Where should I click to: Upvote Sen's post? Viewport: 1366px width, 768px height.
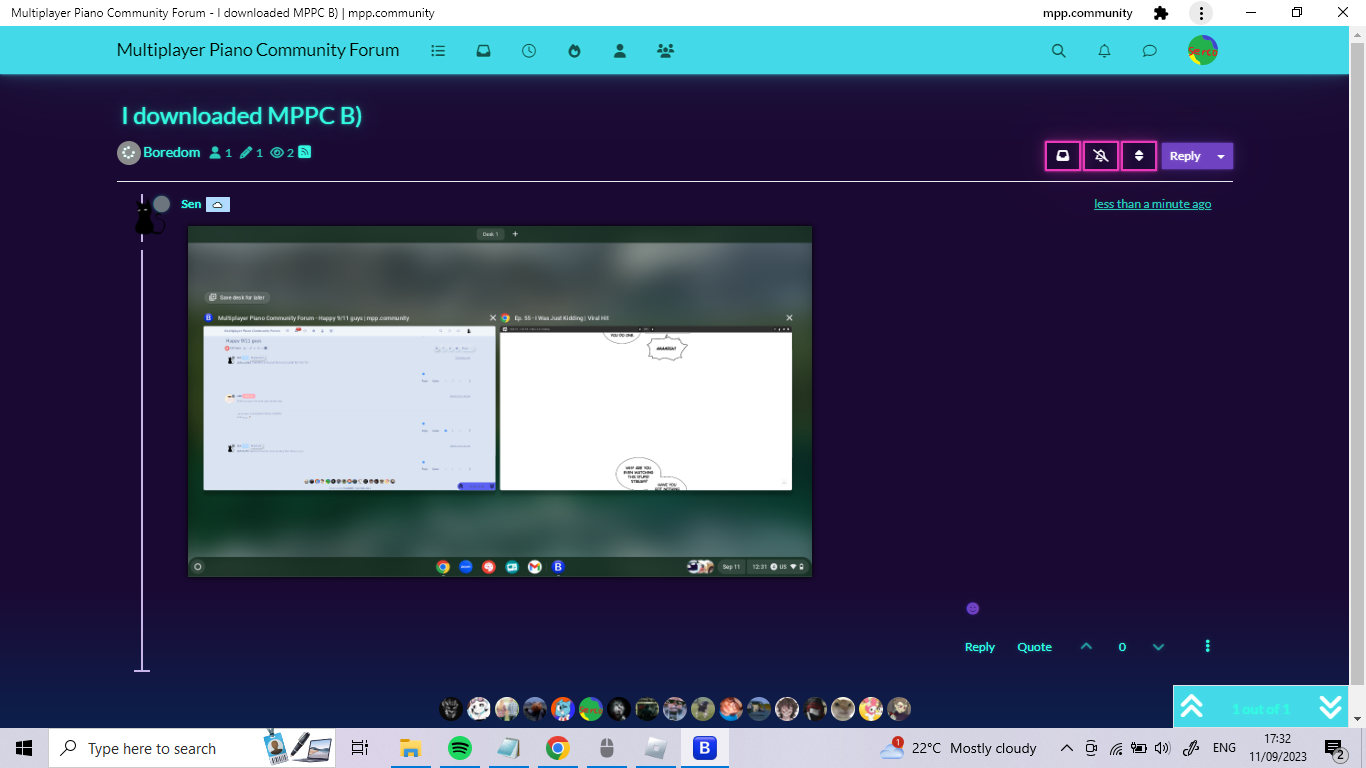(1086, 647)
